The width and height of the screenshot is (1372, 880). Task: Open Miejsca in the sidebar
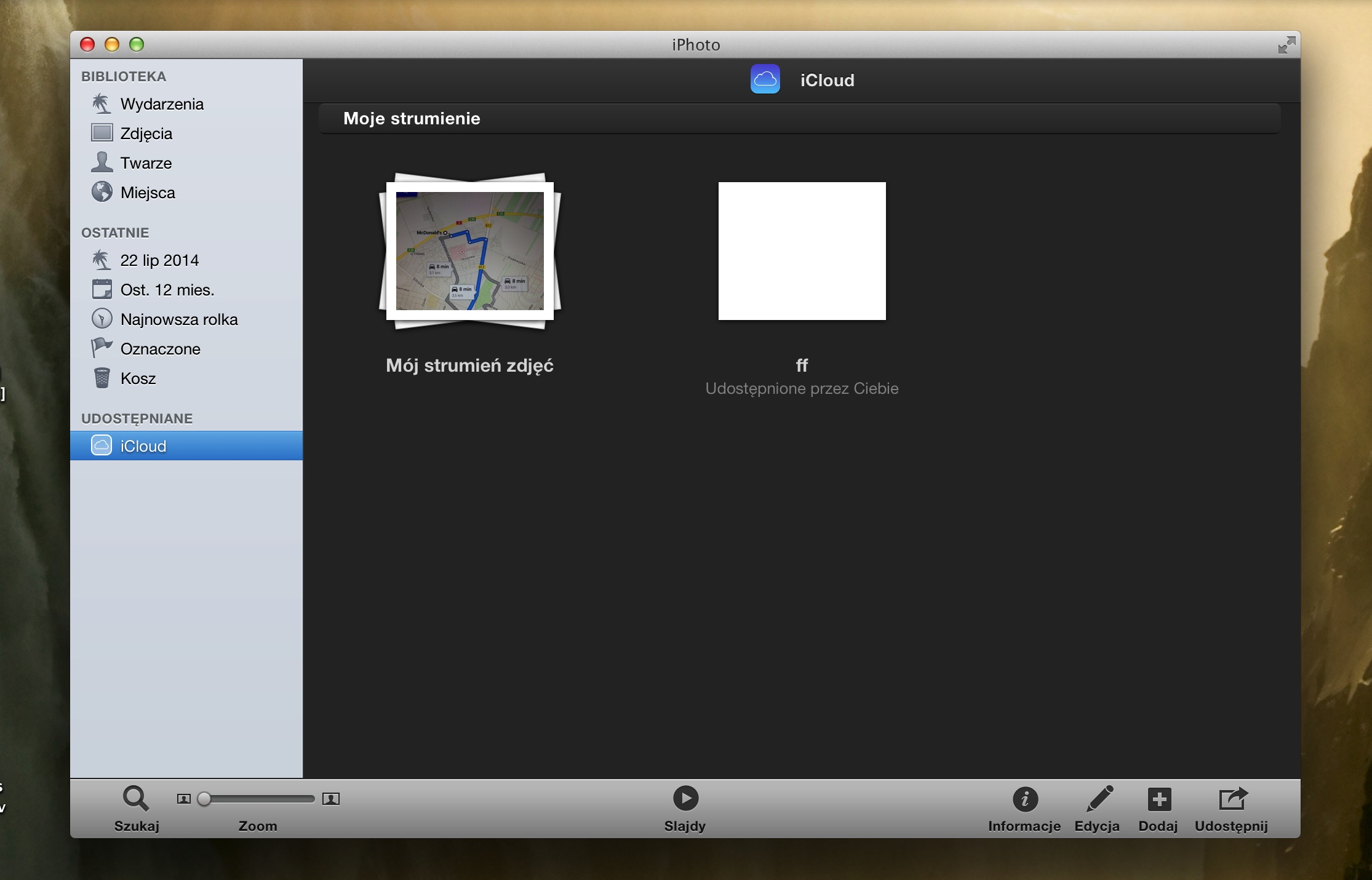pos(148,193)
